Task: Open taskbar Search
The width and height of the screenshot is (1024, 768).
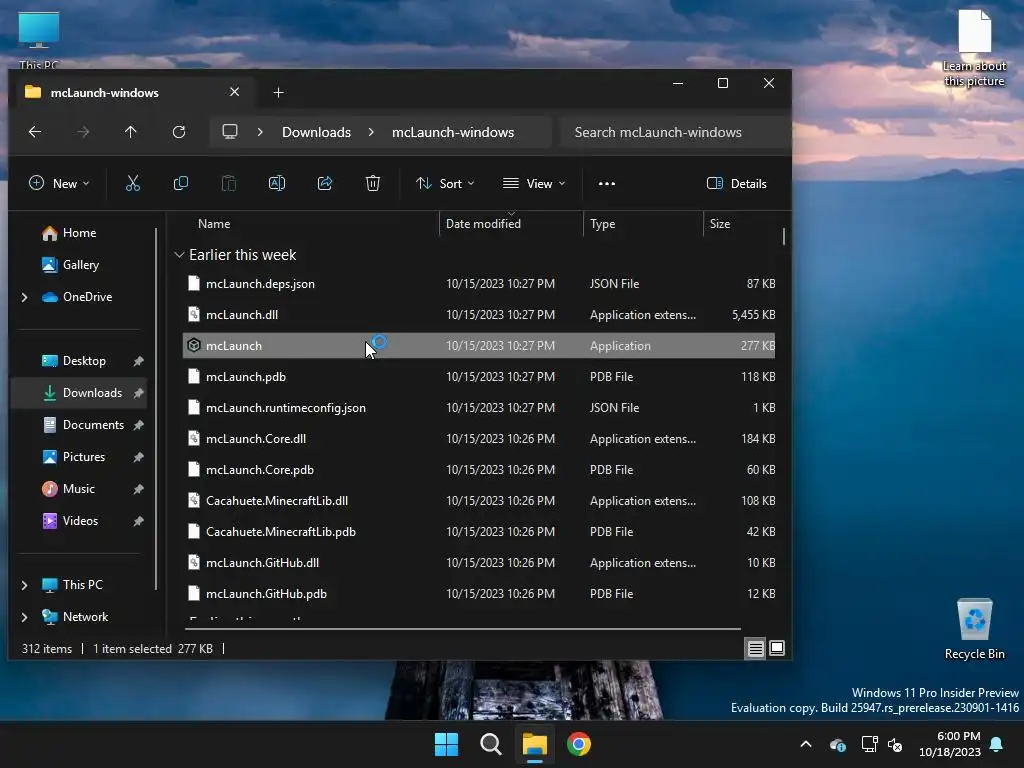Action: tap(490, 744)
